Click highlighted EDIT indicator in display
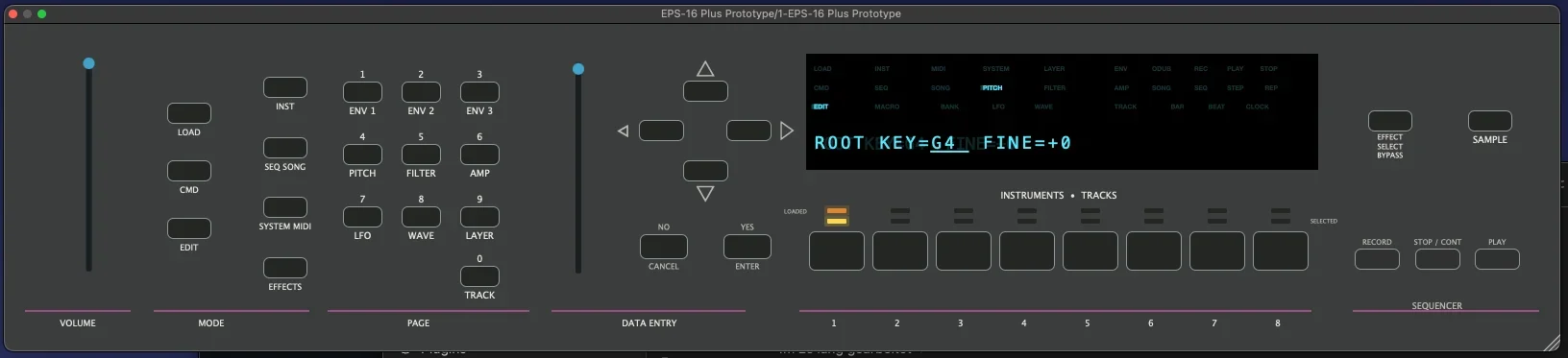1568x358 pixels. [x=821, y=107]
